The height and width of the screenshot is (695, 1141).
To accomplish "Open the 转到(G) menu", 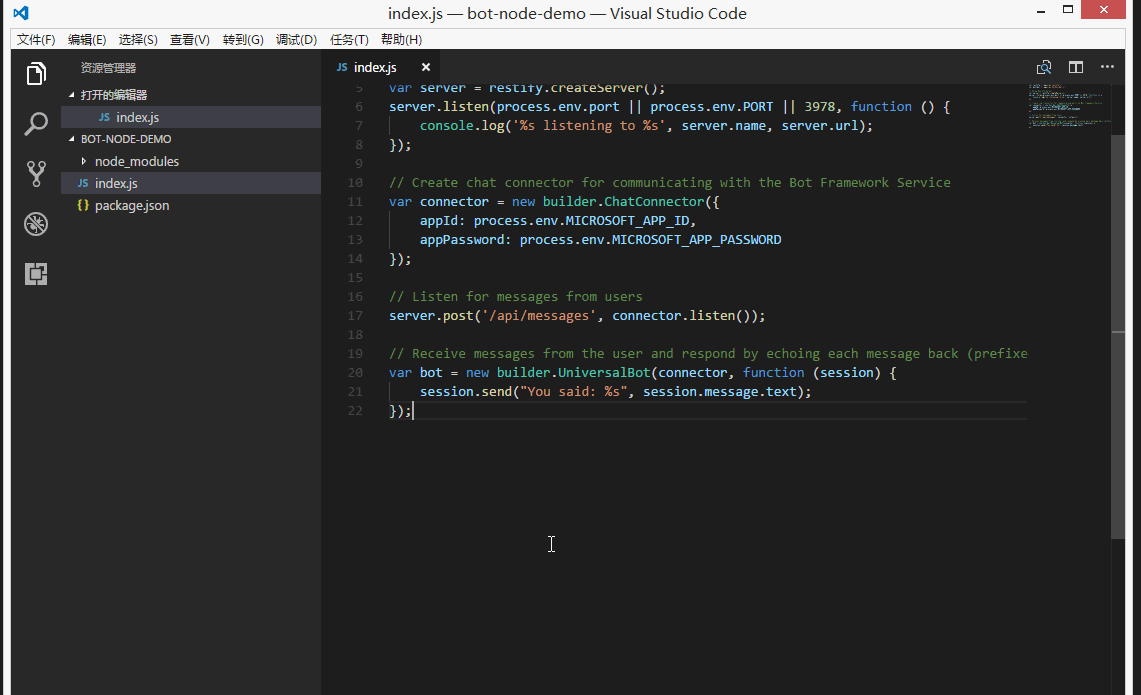I will (x=243, y=39).
